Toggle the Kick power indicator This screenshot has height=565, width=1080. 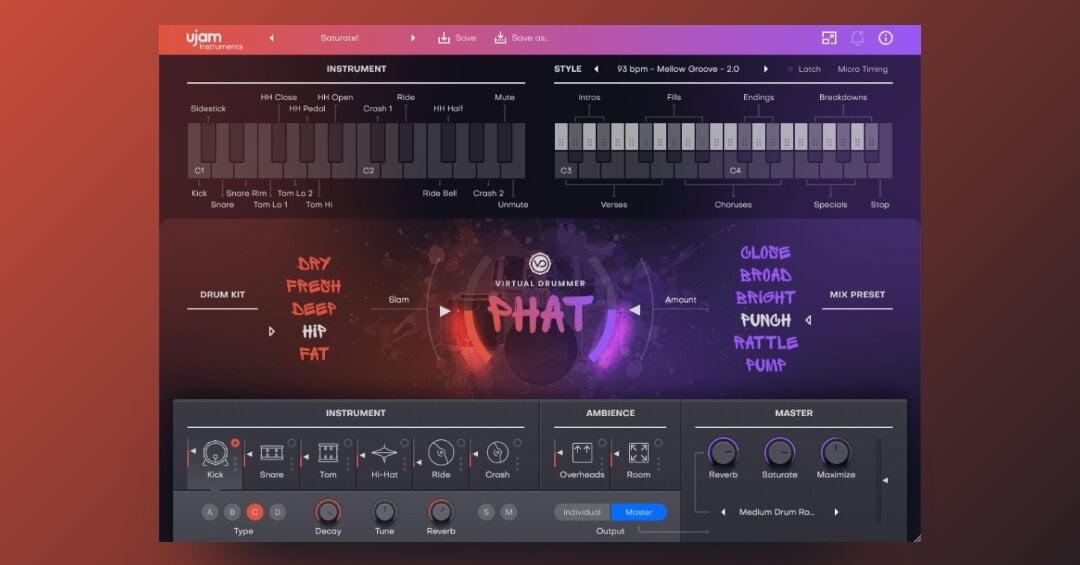[235, 443]
